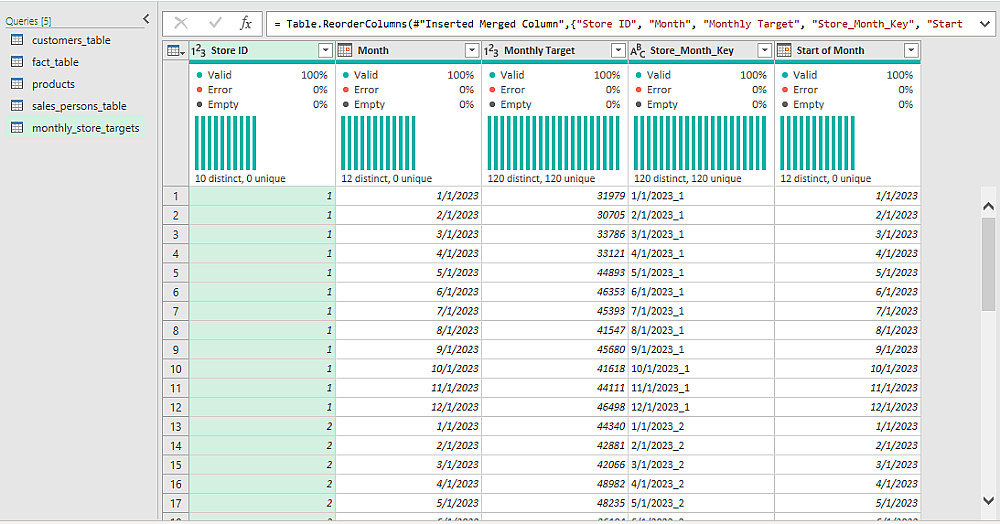
Task: Click the vertical scrollbar thumb
Action: click(x=988, y=264)
